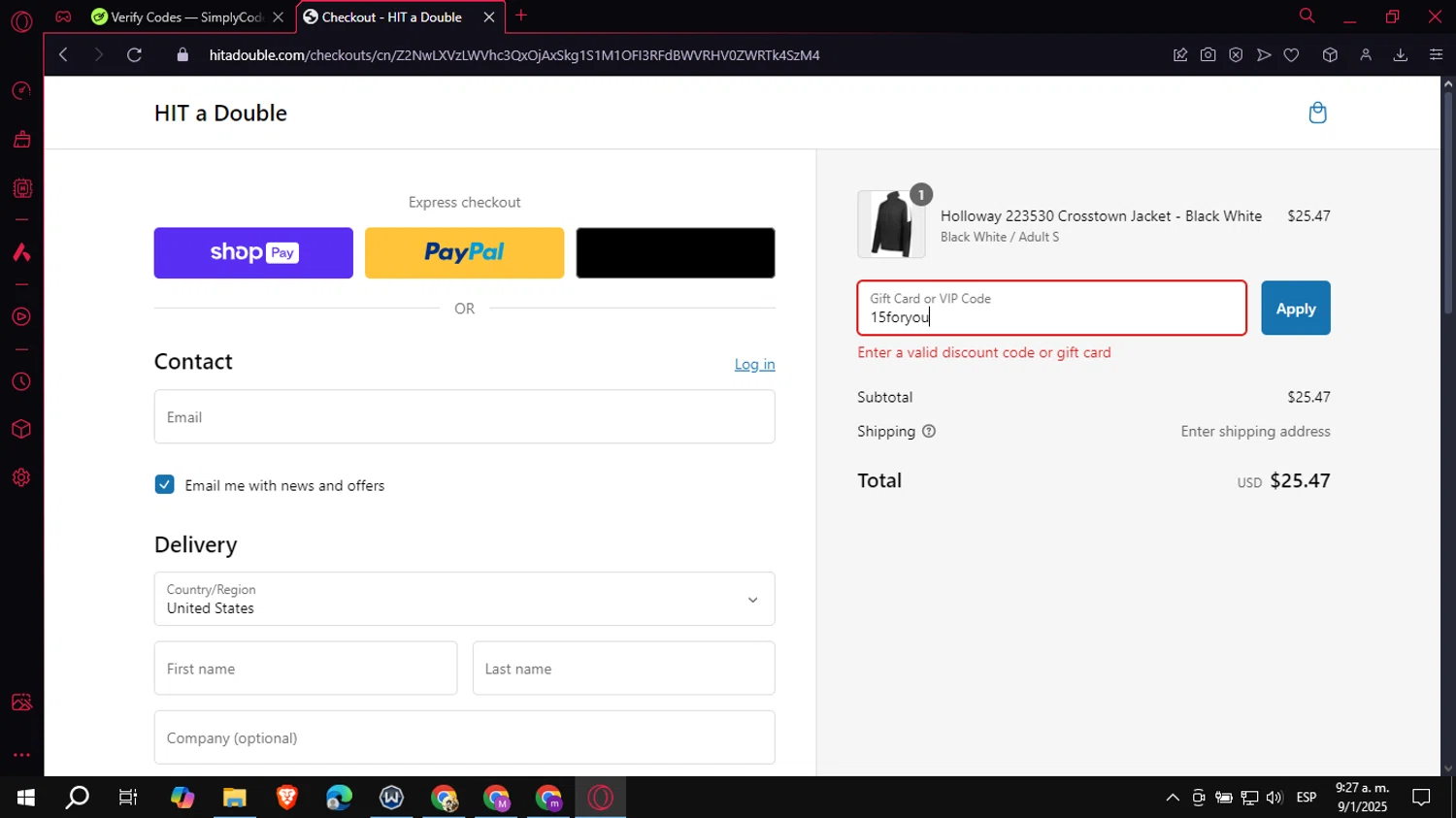Click the picture icon near sidebar bottom
1456x818 pixels.
pos(21,703)
